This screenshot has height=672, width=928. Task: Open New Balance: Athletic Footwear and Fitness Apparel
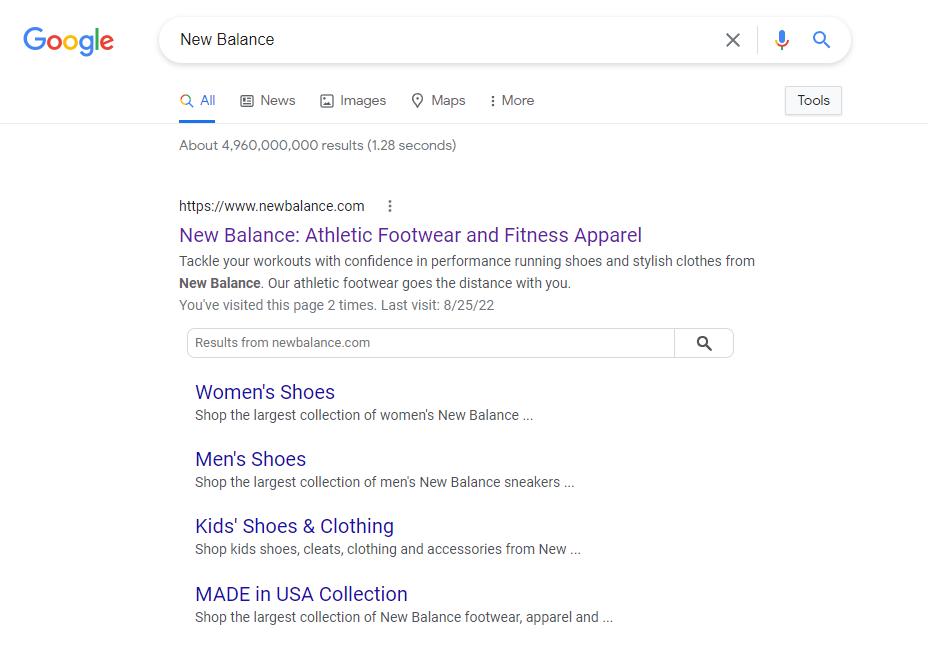[410, 235]
